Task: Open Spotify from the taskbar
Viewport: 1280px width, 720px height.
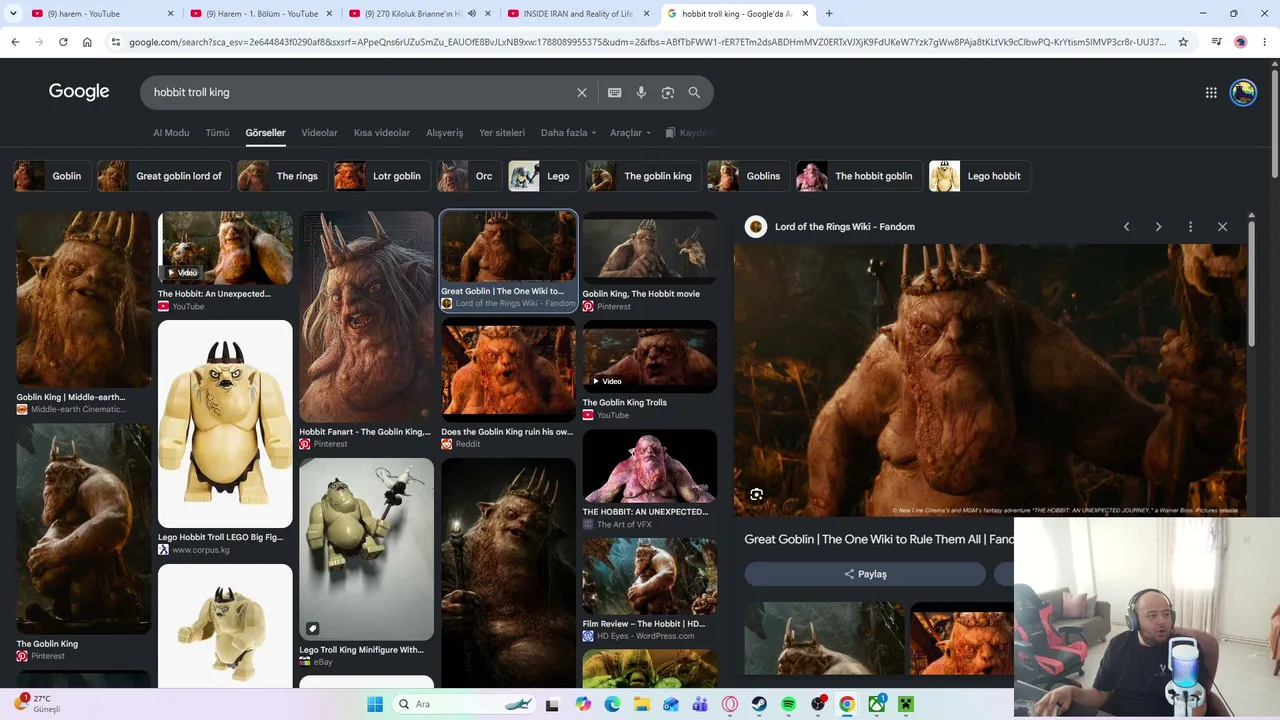Action: click(788, 704)
